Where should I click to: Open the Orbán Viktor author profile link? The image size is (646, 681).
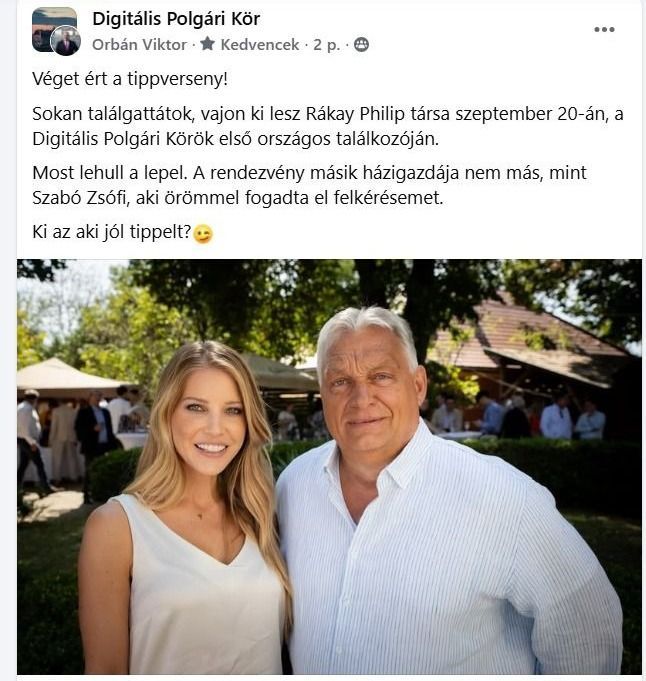coord(139,44)
